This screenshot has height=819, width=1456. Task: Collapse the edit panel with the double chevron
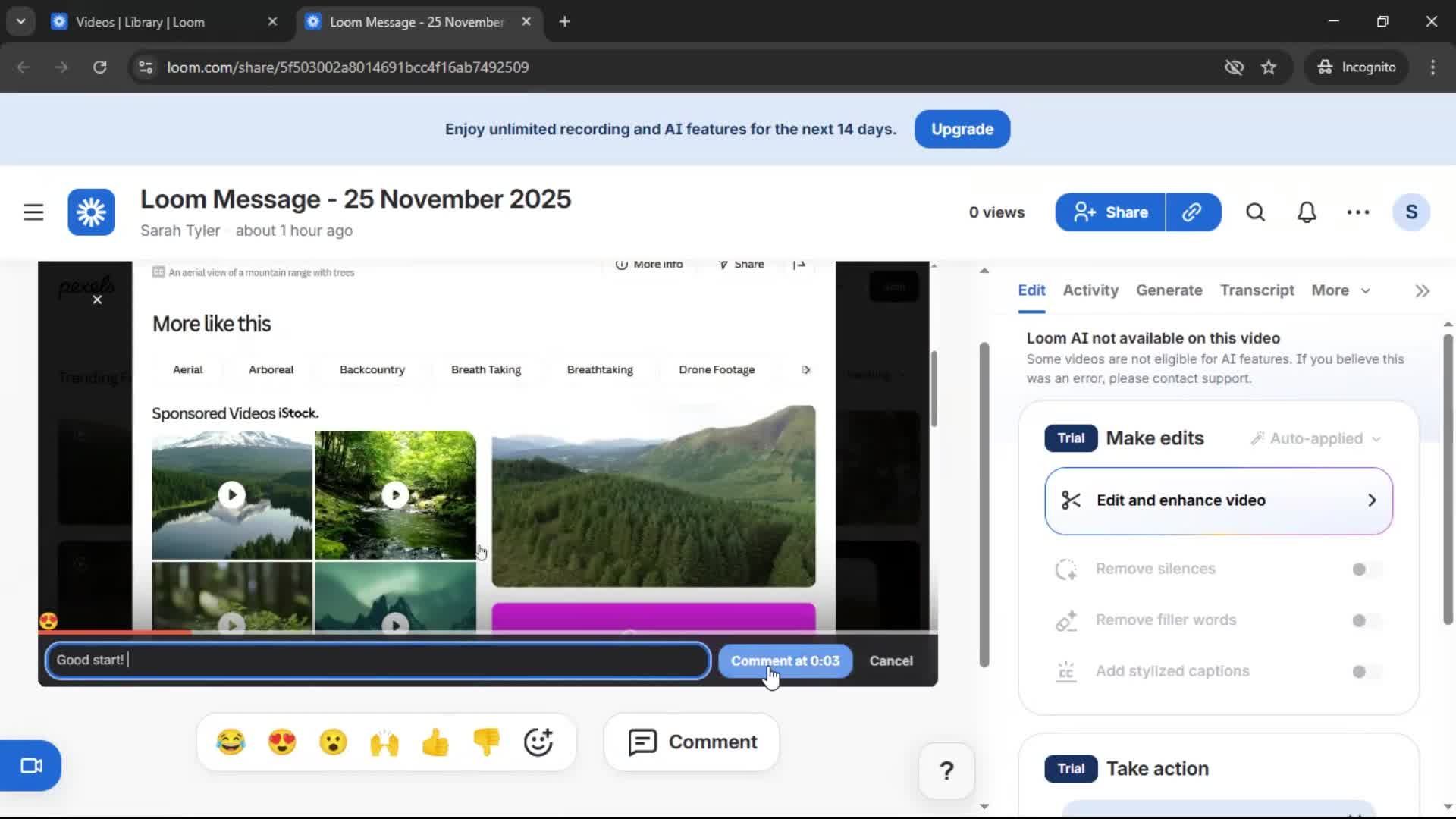(1421, 290)
